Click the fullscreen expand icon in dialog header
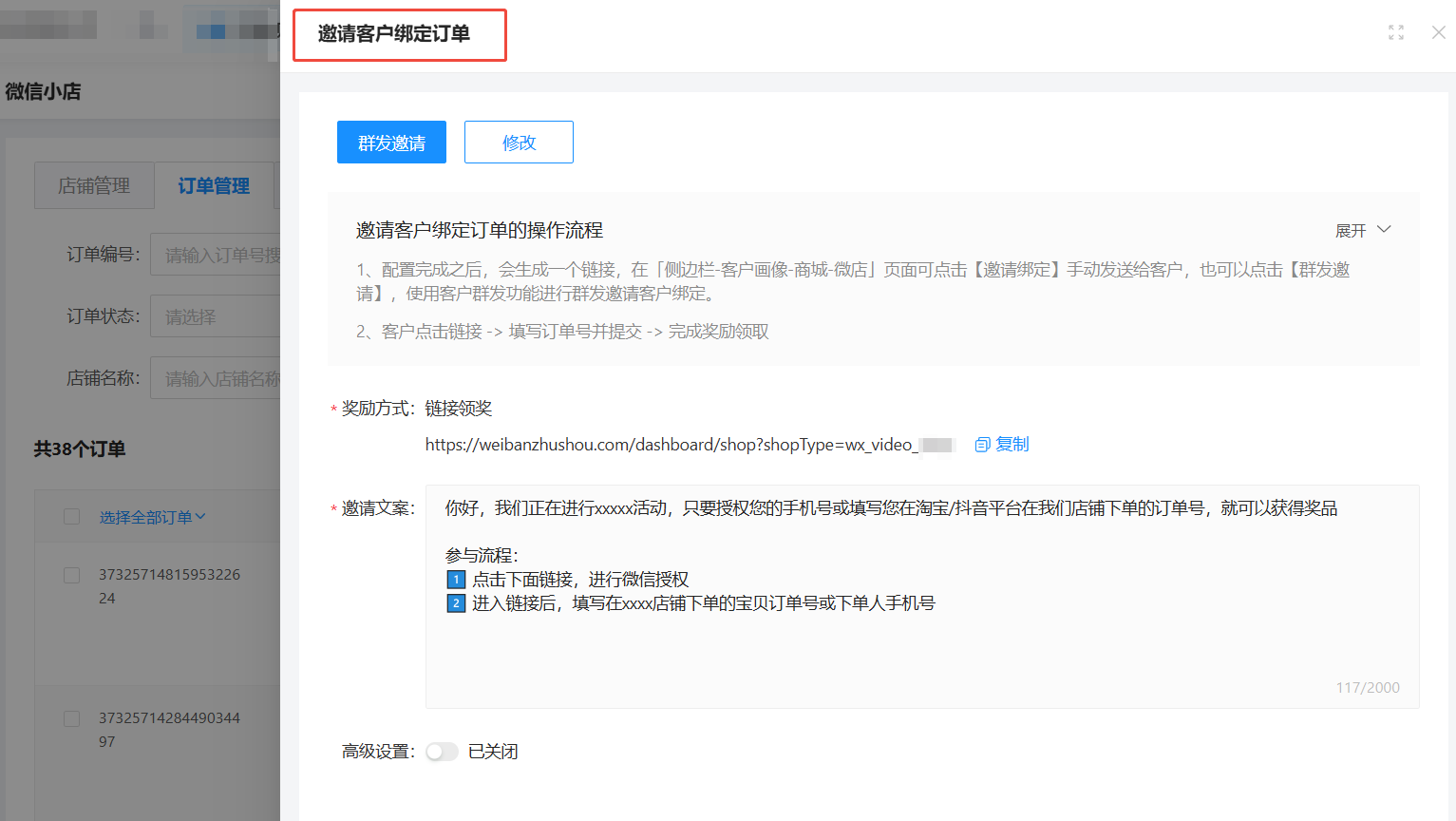This screenshot has width=1456, height=821. pyautogui.click(x=1395, y=32)
